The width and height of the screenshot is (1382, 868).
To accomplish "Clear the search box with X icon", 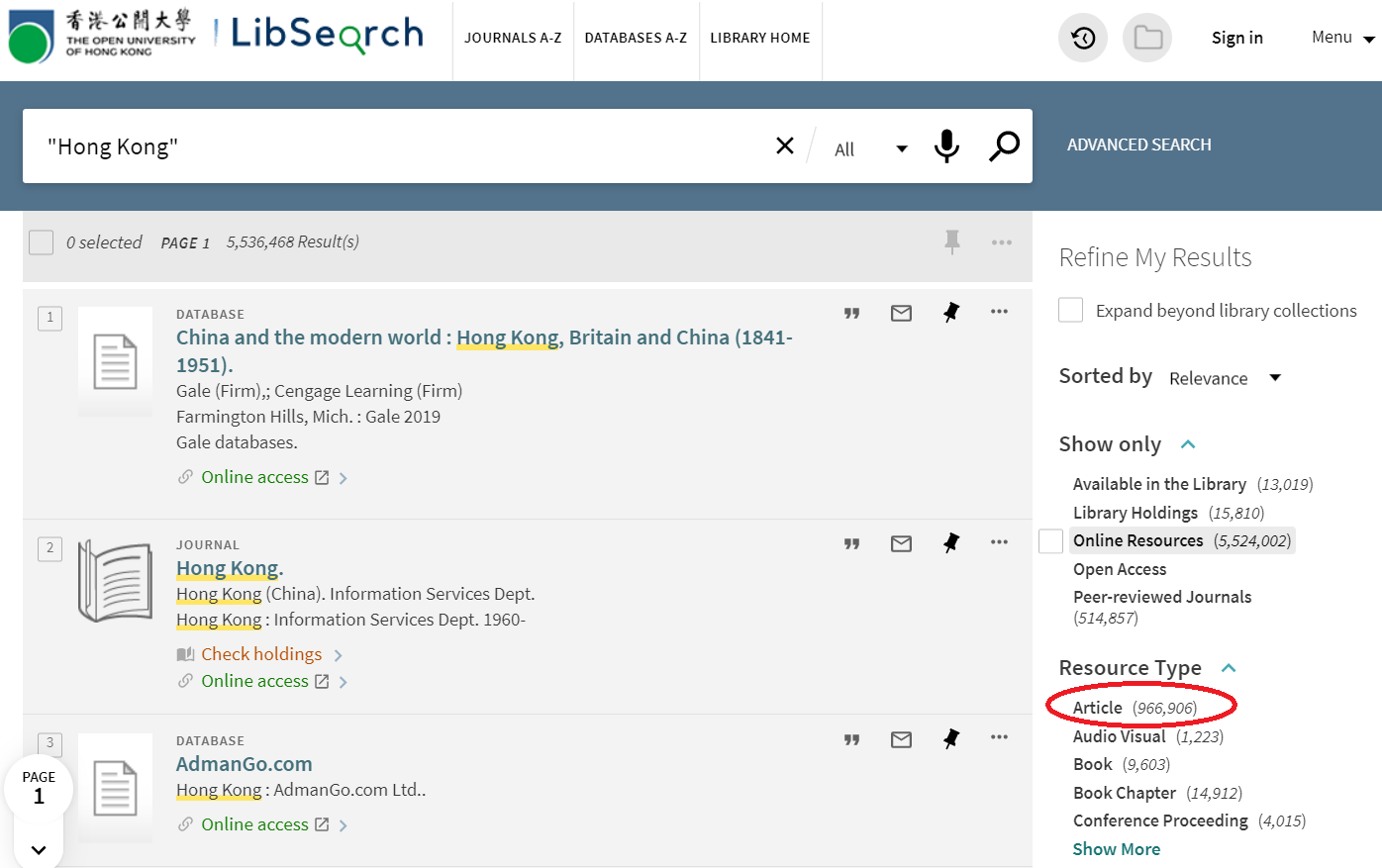I will click(785, 145).
